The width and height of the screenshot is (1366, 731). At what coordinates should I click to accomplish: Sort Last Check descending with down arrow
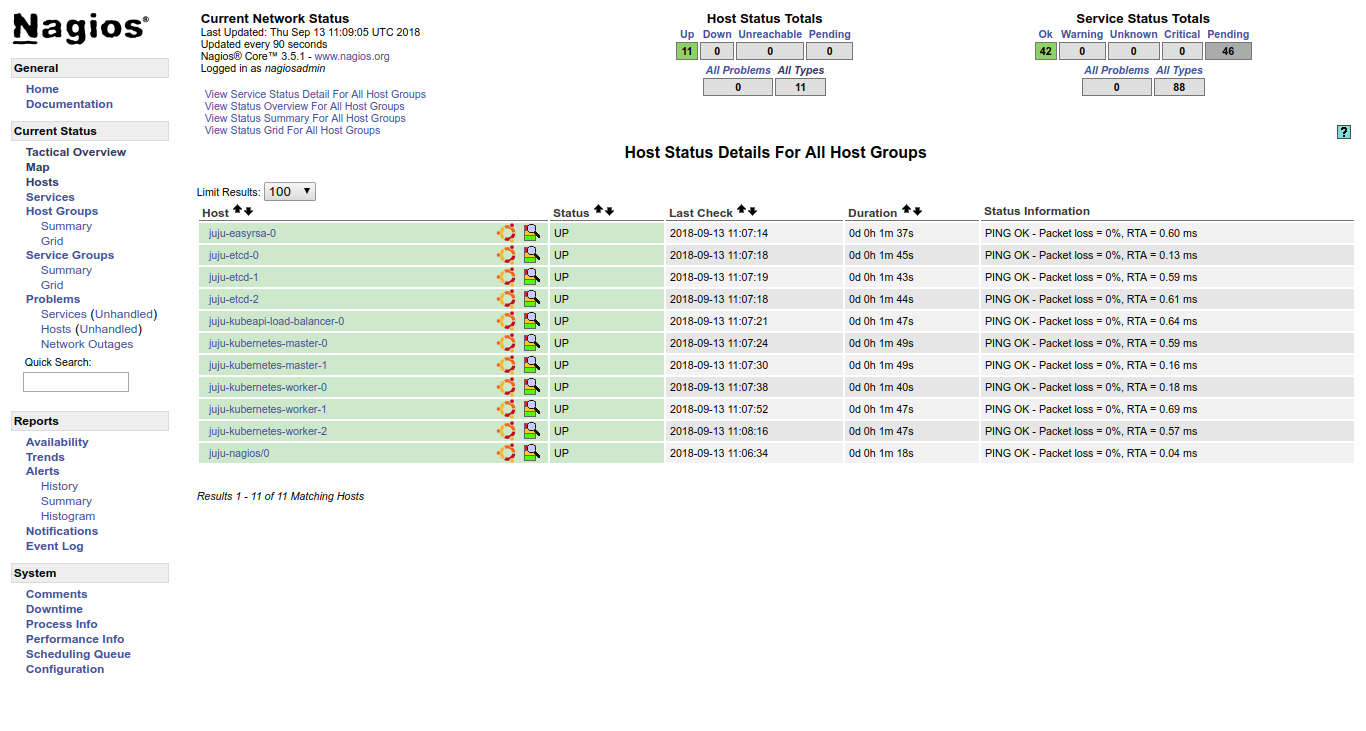[x=752, y=211]
